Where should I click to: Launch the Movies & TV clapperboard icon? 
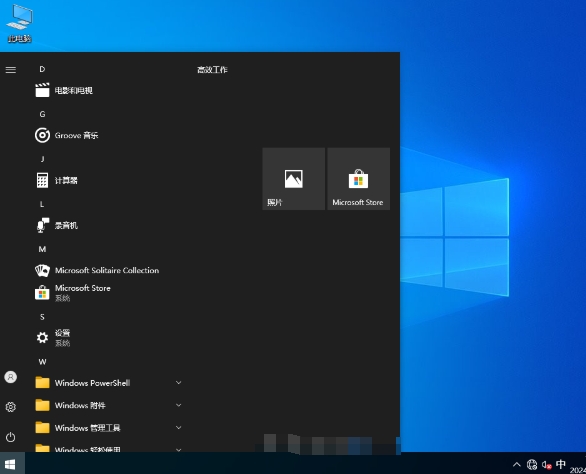[x=42, y=90]
